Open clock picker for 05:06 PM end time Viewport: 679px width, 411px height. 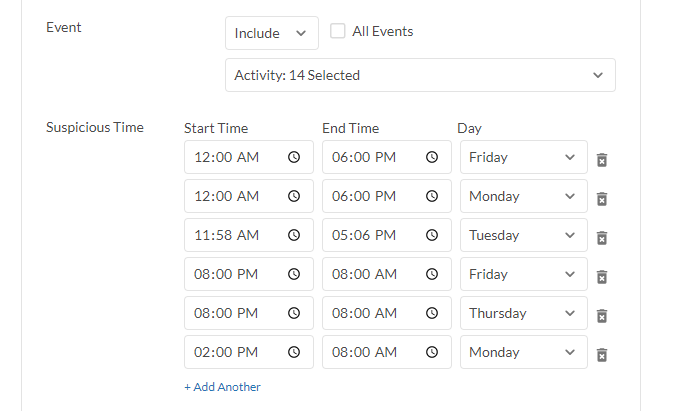(x=432, y=236)
